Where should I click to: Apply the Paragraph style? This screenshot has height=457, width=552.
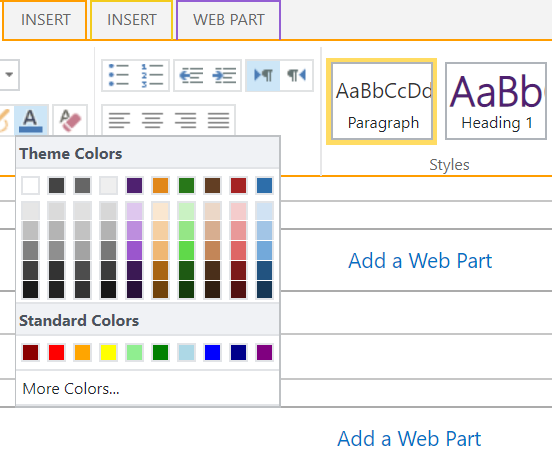(x=382, y=101)
